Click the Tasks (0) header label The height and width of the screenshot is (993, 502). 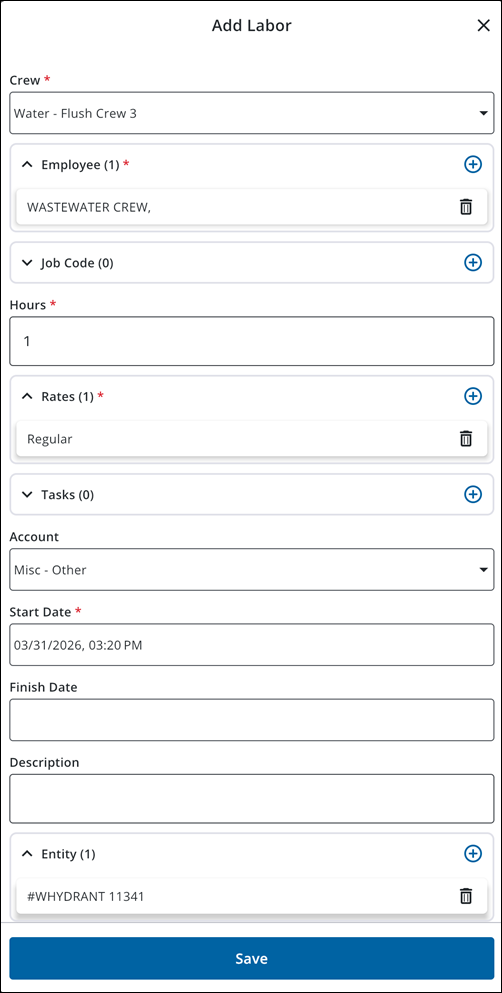[x=68, y=495]
